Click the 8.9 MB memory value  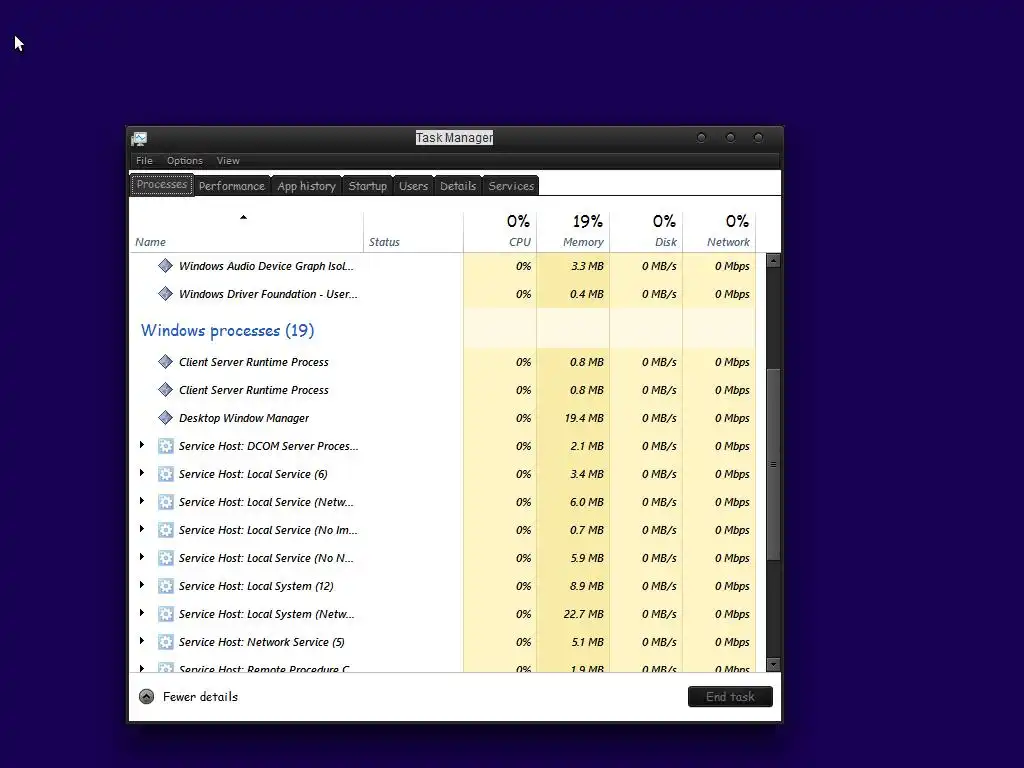586,586
